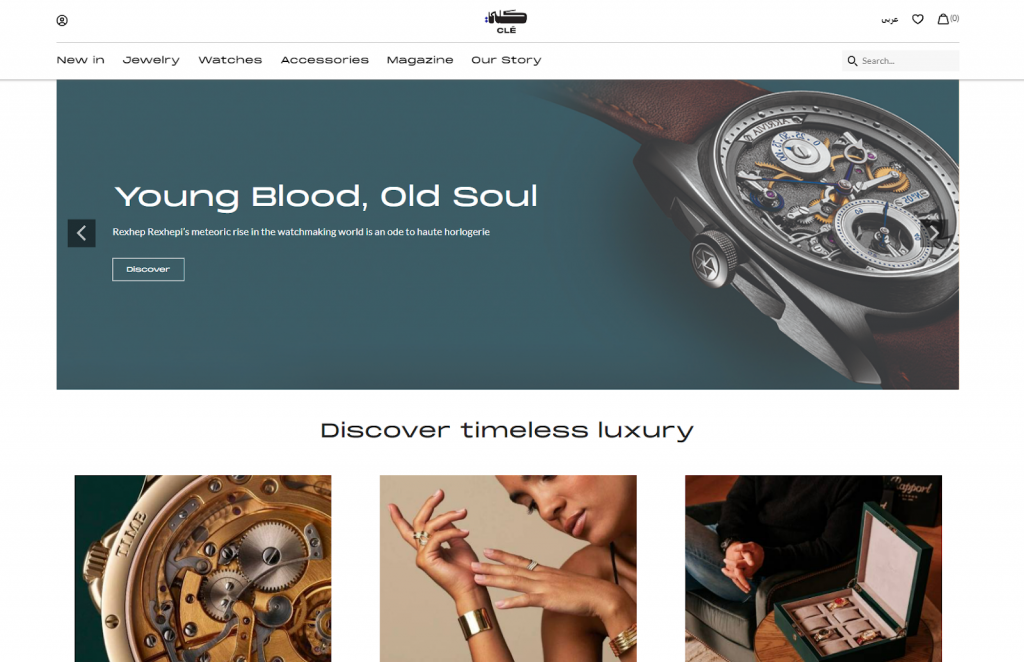This screenshot has height=662, width=1024.
Task: Open the Our Story page
Action: (x=506, y=60)
